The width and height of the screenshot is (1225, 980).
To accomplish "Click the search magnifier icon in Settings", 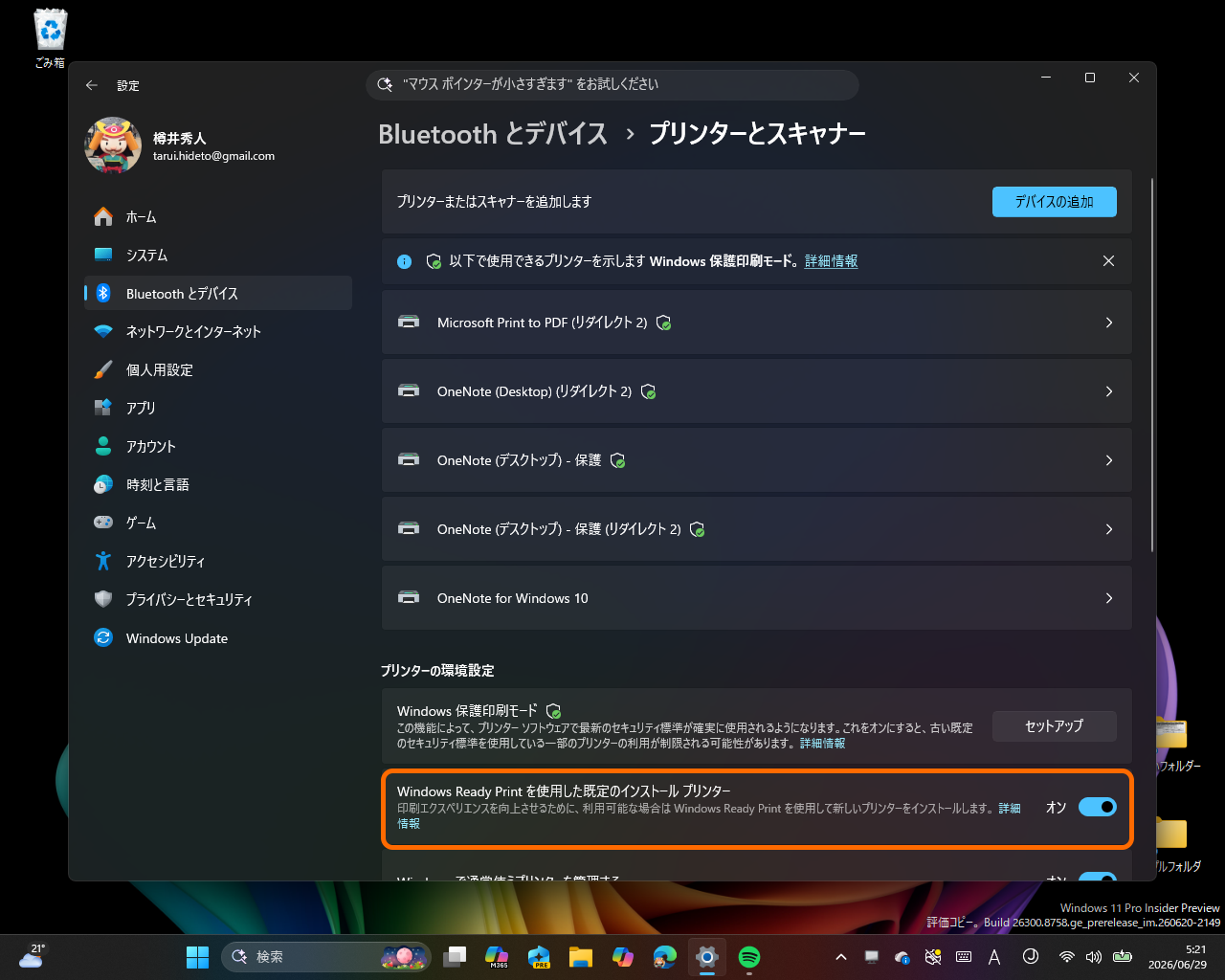I will pyautogui.click(x=385, y=84).
